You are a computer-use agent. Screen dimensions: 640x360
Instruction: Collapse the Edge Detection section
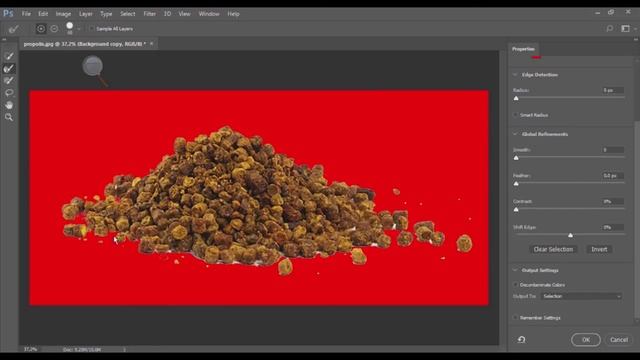coord(515,75)
